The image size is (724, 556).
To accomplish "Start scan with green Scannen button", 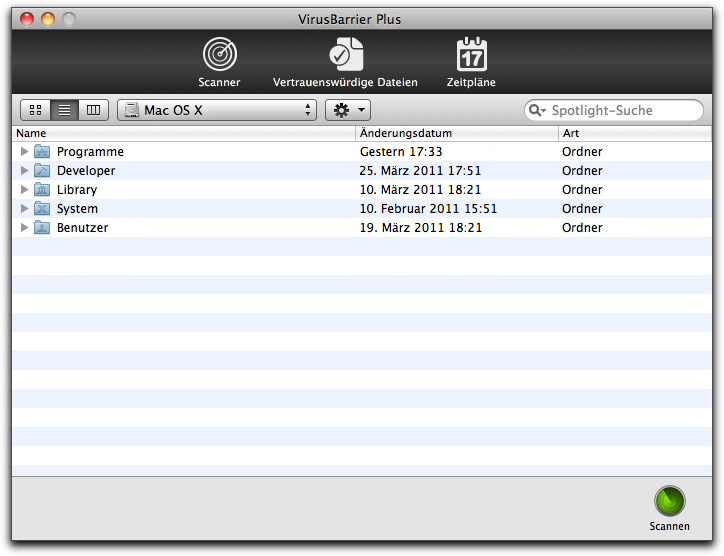I will click(670, 501).
